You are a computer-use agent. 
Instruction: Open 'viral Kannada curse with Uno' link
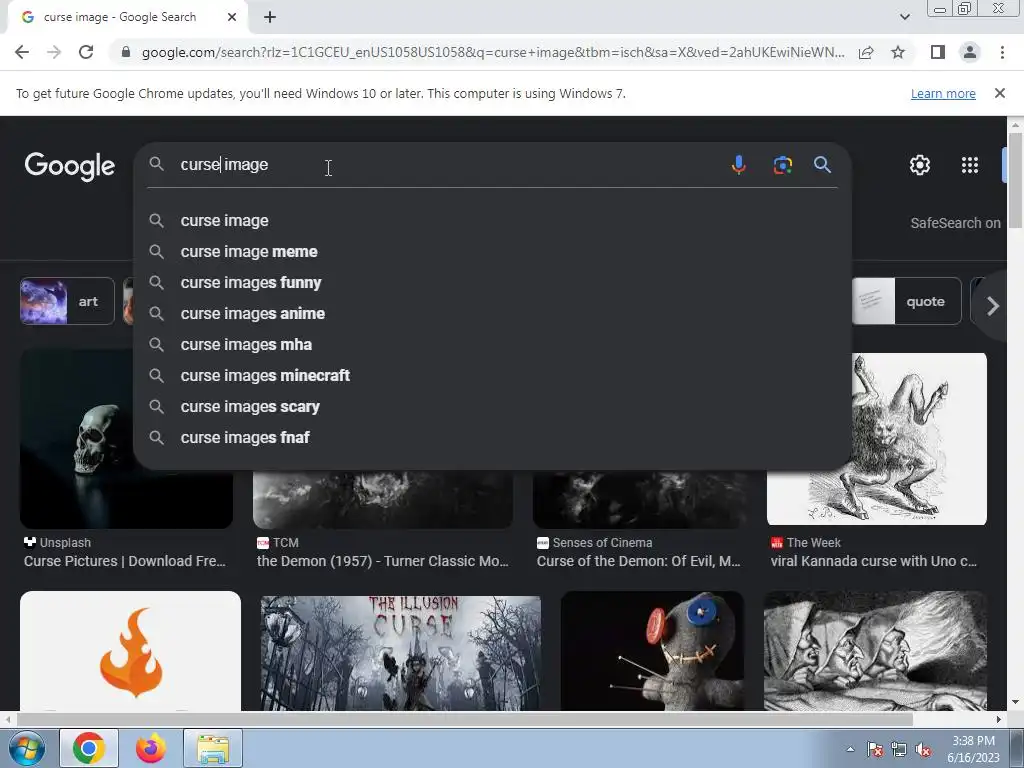click(874, 561)
